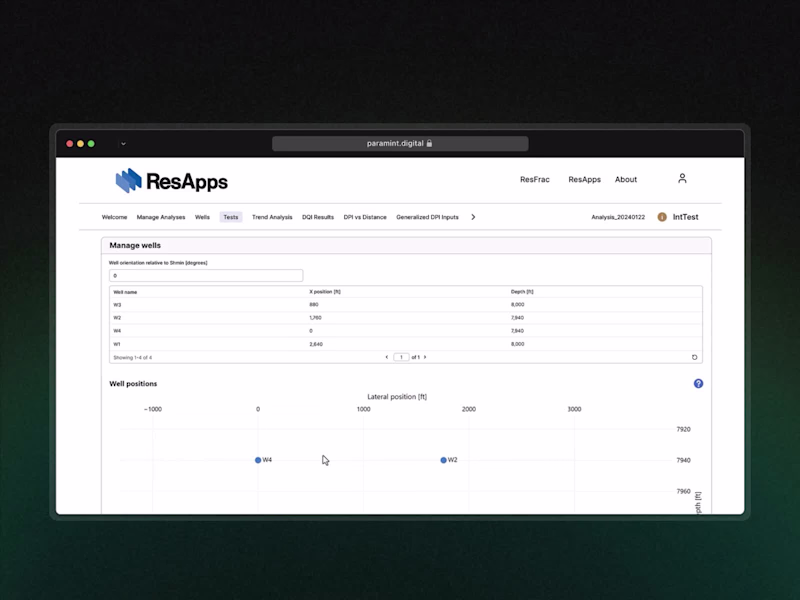Click the Manage wells panel title
The image size is (800, 600).
click(x=135, y=245)
